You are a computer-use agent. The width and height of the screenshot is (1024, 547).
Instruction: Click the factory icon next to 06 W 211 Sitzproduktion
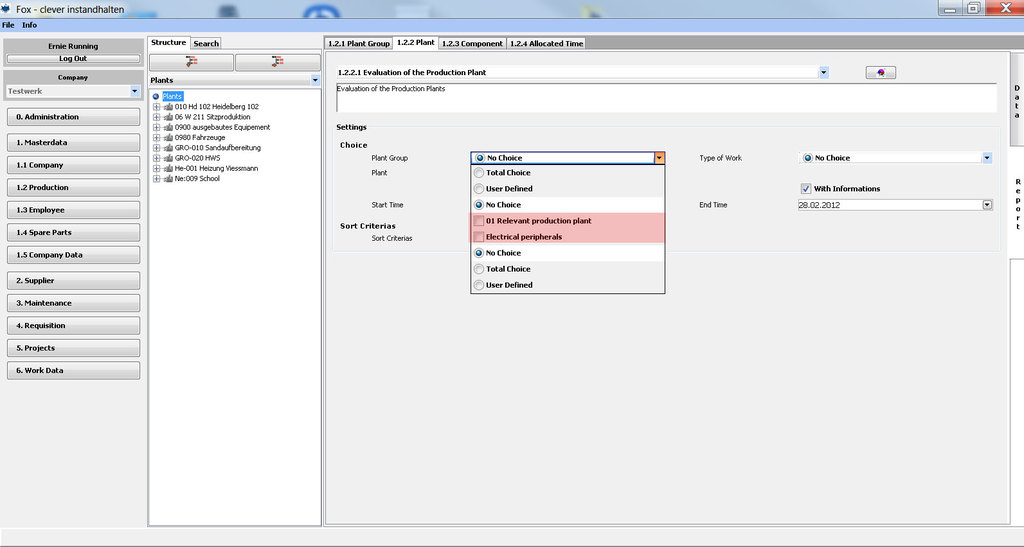coord(167,117)
